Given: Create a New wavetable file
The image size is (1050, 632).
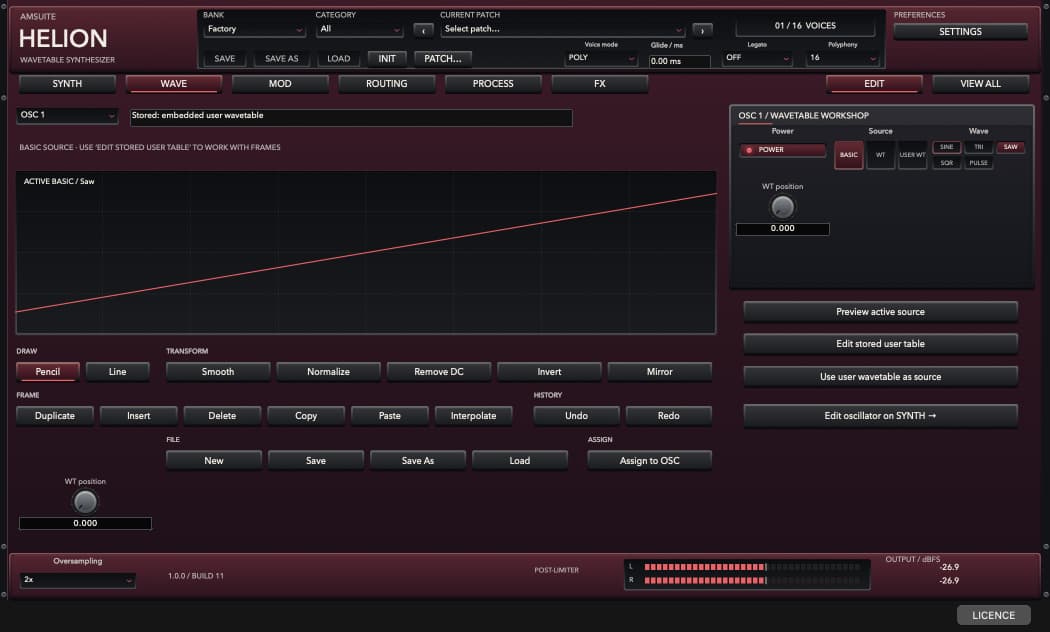Looking at the screenshot, I should click(214, 461).
